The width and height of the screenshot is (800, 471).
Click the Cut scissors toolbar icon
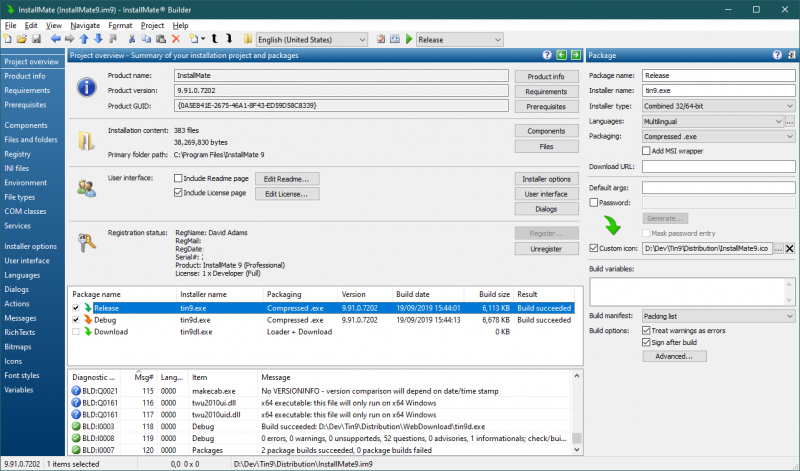tap(133, 39)
